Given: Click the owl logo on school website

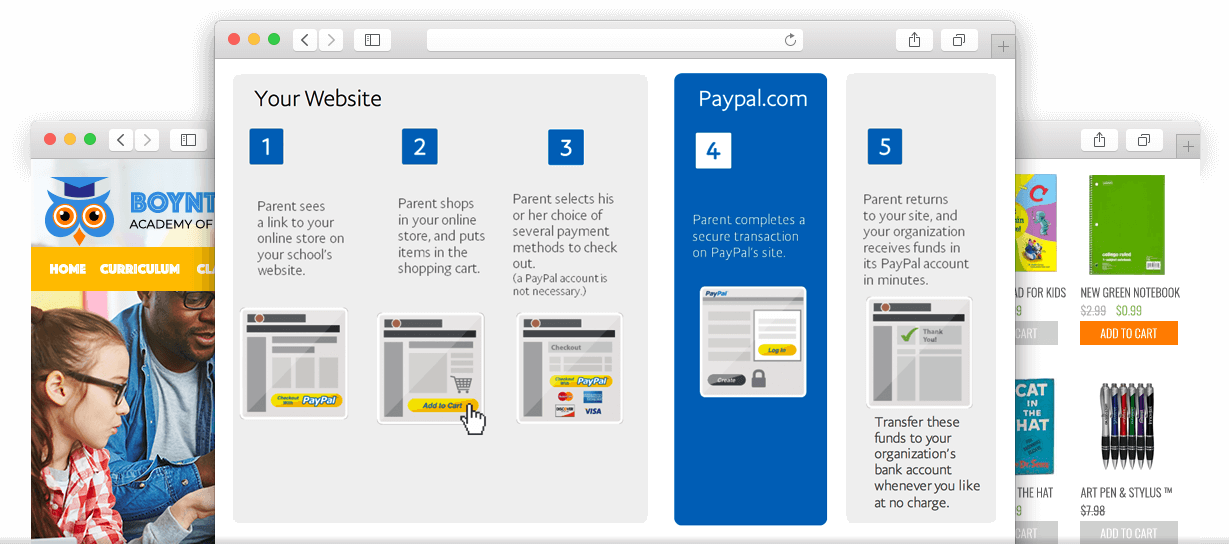Looking at the screenshot, I should [x=79, y=210].
